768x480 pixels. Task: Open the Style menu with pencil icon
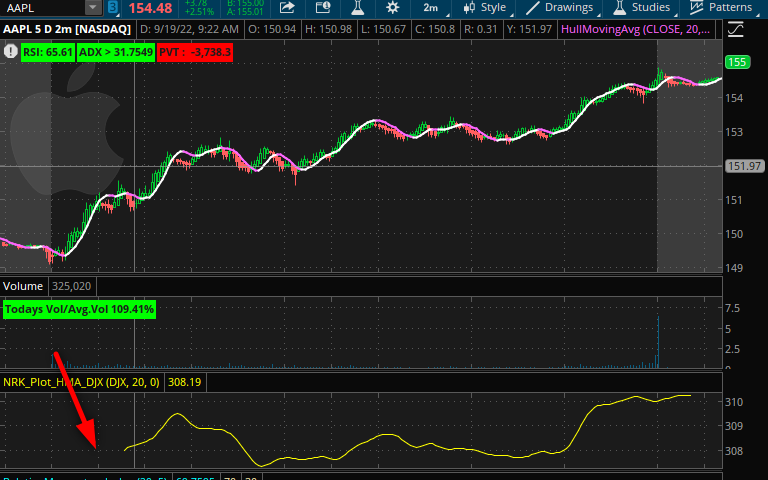pyautogui.click(x=484, y=8)
